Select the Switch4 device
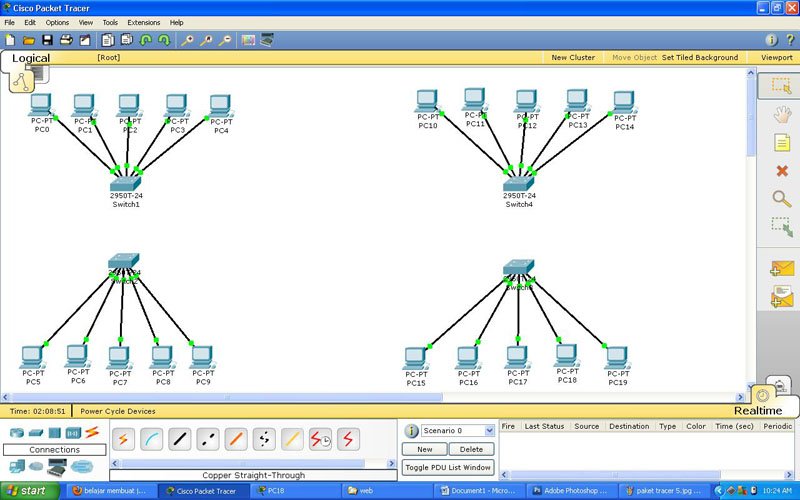Viewport: 800px width, 500px height. click(x=518, y=183)
